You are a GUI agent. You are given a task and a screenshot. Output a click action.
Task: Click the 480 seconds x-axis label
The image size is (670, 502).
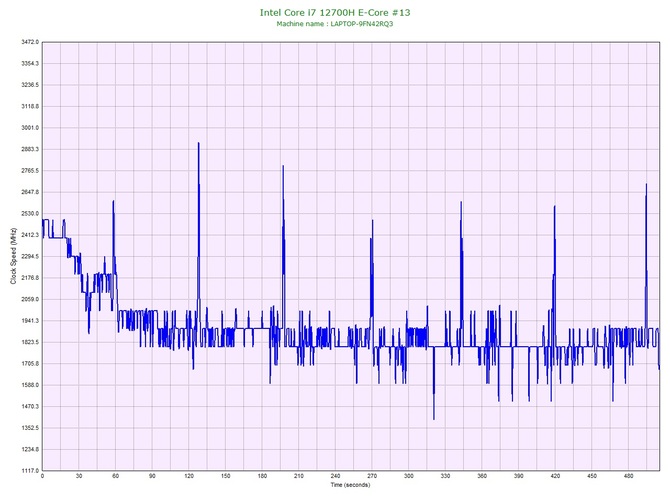point(629,476)
